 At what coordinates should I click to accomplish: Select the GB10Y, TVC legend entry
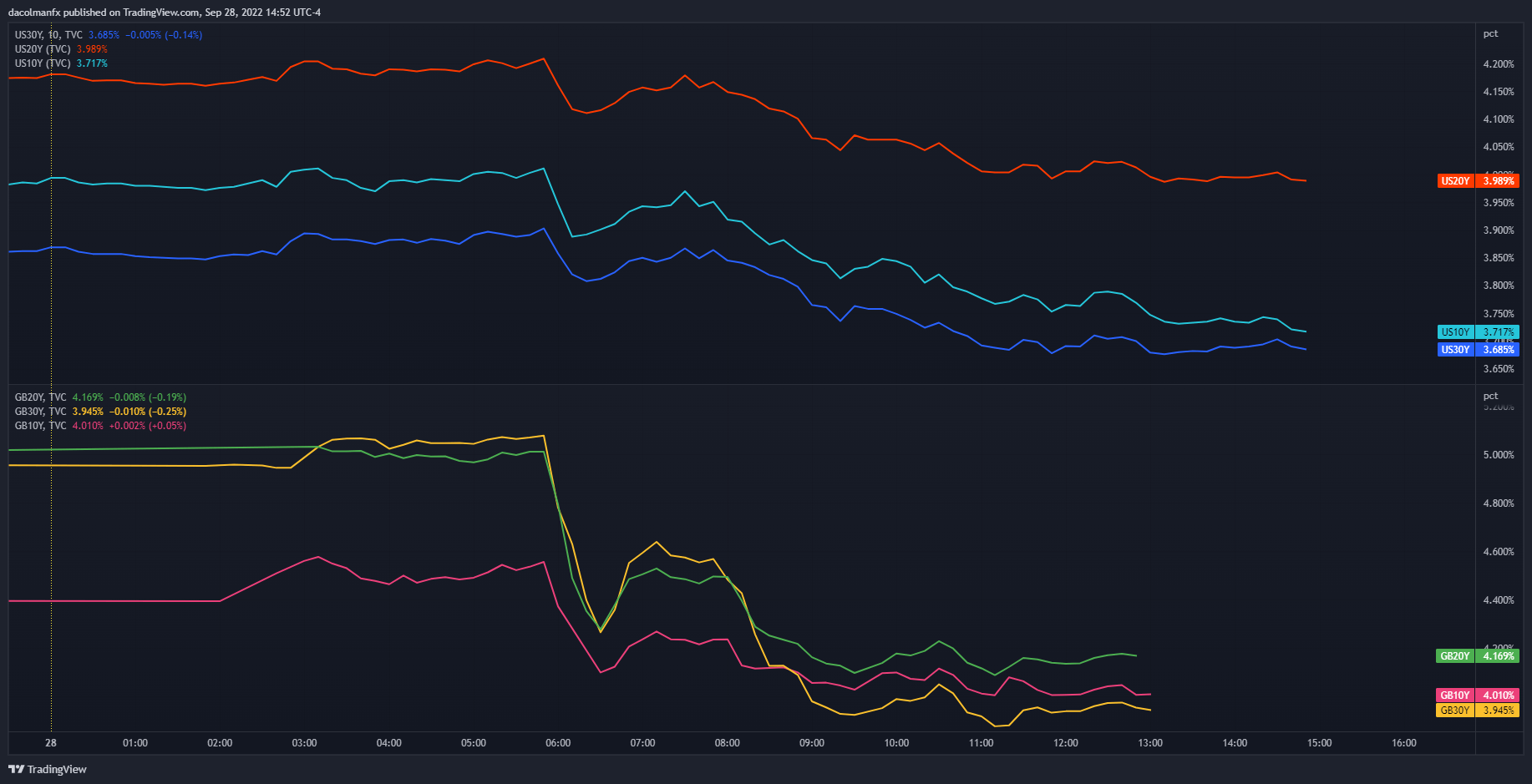coord(40,426)
